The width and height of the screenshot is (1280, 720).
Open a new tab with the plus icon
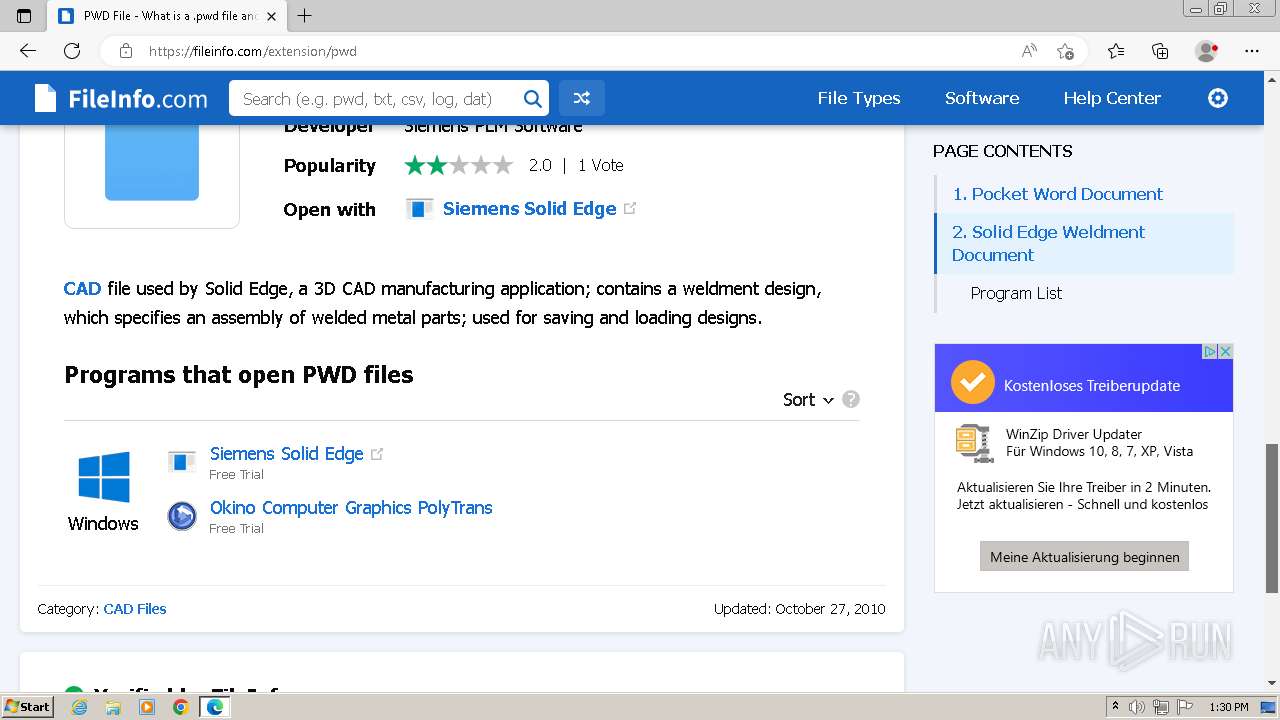[305, 16]
